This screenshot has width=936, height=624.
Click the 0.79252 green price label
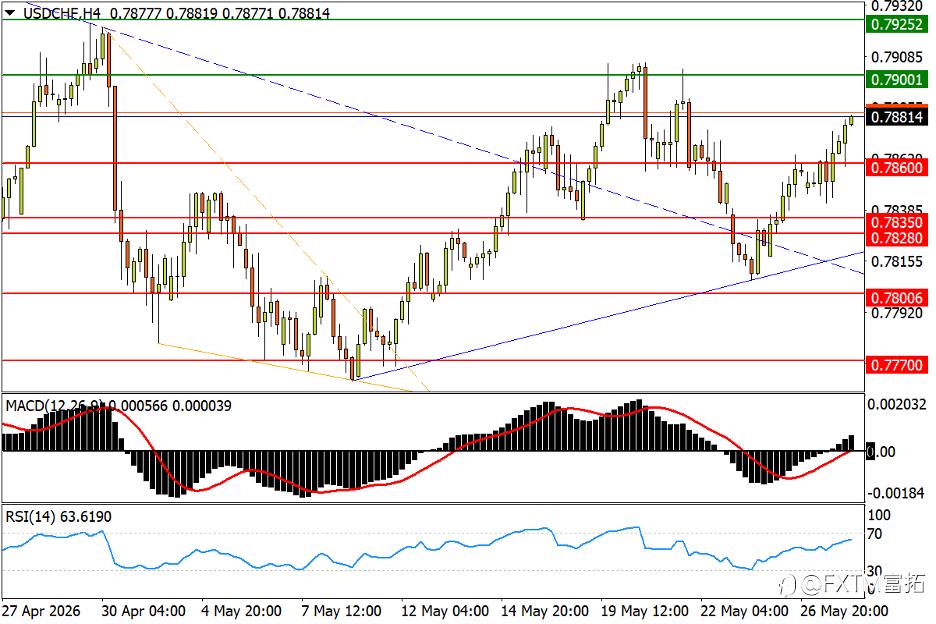pyautogui.click(x=897, y=24)
